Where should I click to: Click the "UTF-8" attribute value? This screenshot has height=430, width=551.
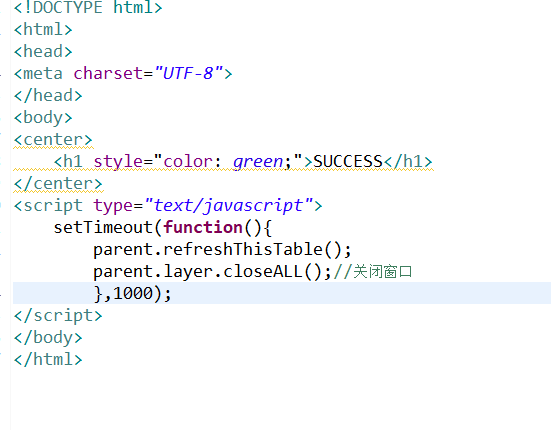pos(189,73)
